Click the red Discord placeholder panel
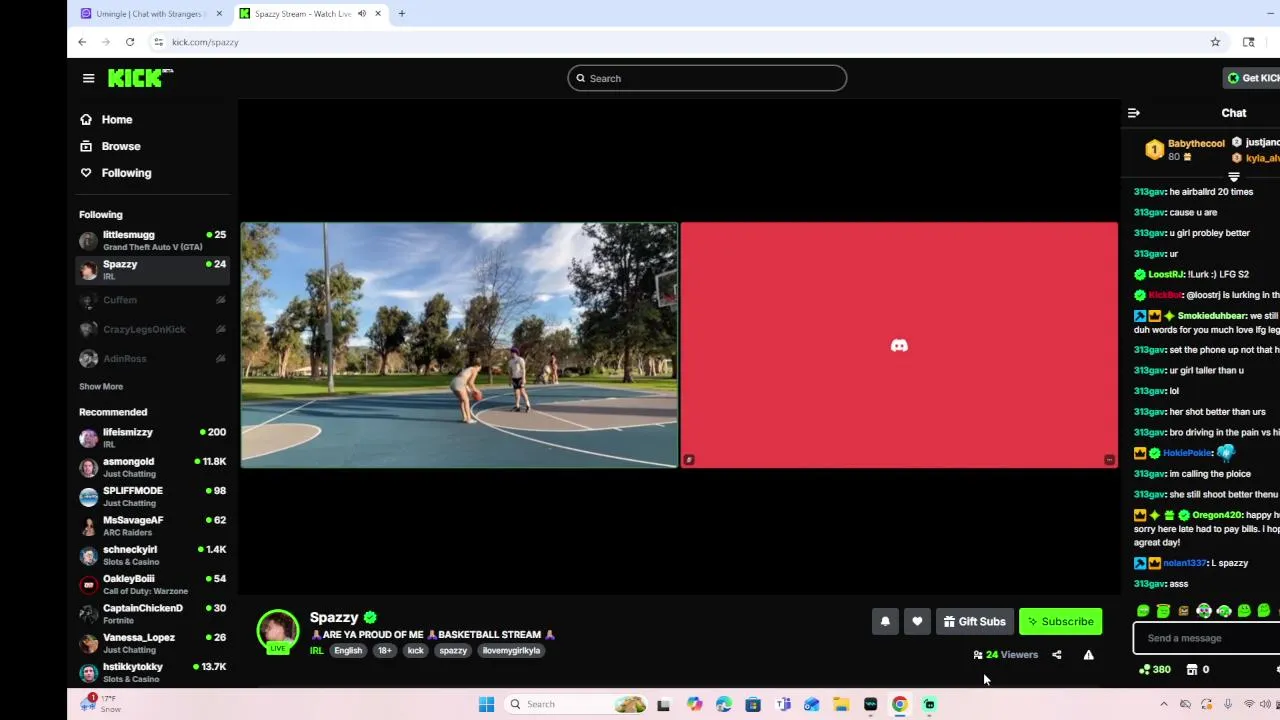Image resolution: width=1280 pixels, height=720 pixels. tap(899, 345)
